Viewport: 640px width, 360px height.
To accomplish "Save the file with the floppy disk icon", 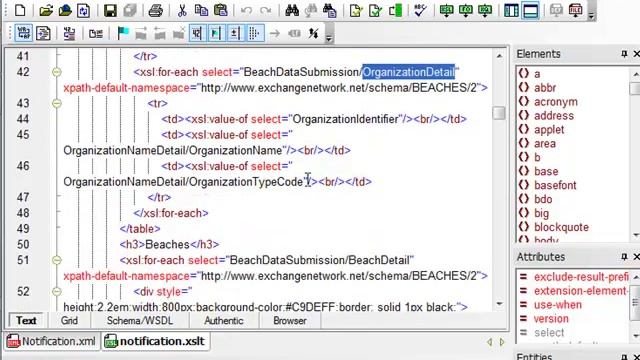I will tap(110, 10).
